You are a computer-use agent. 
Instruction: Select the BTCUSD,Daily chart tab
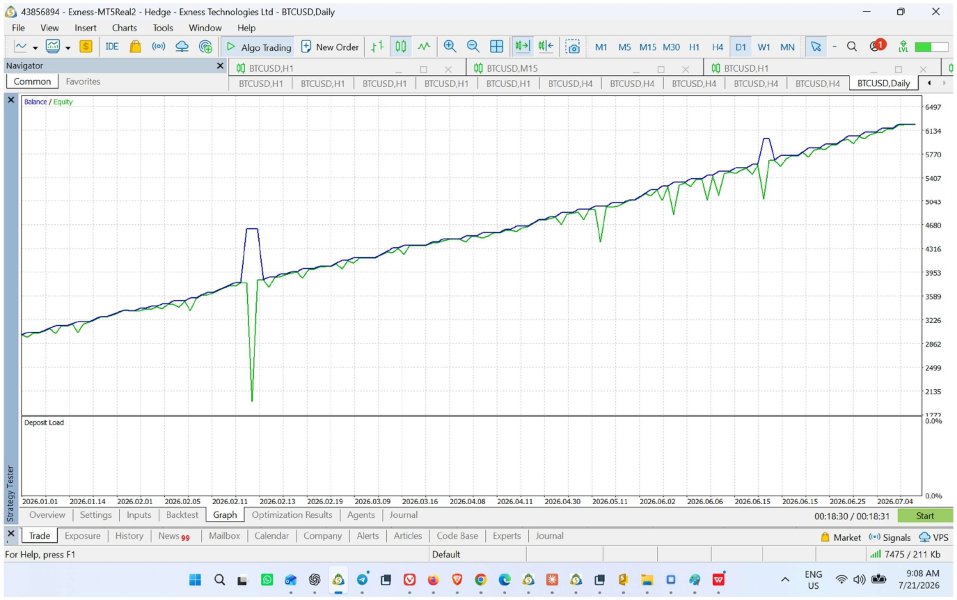point(883,83)
